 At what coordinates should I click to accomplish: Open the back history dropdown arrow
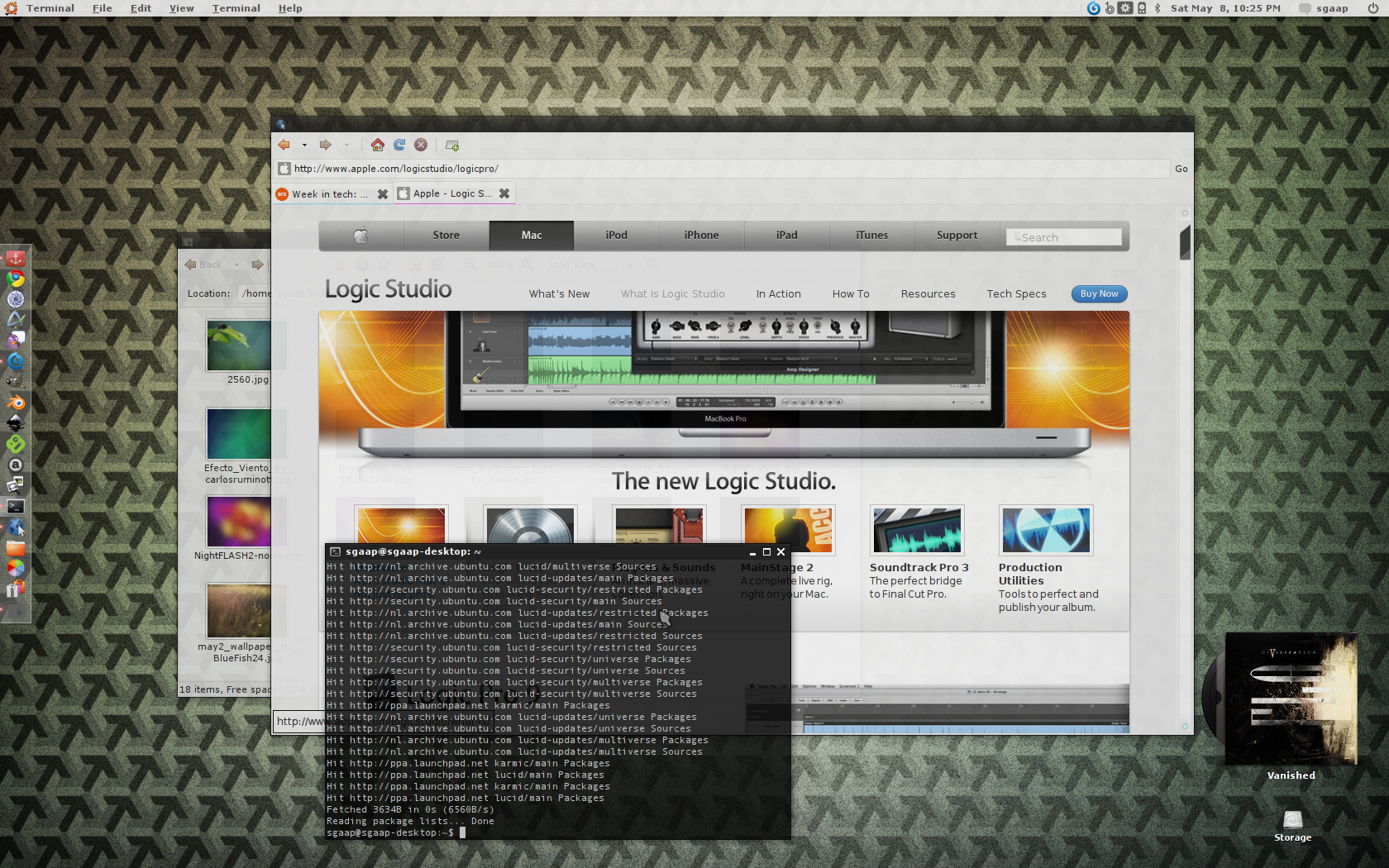[x=304, y=145]
